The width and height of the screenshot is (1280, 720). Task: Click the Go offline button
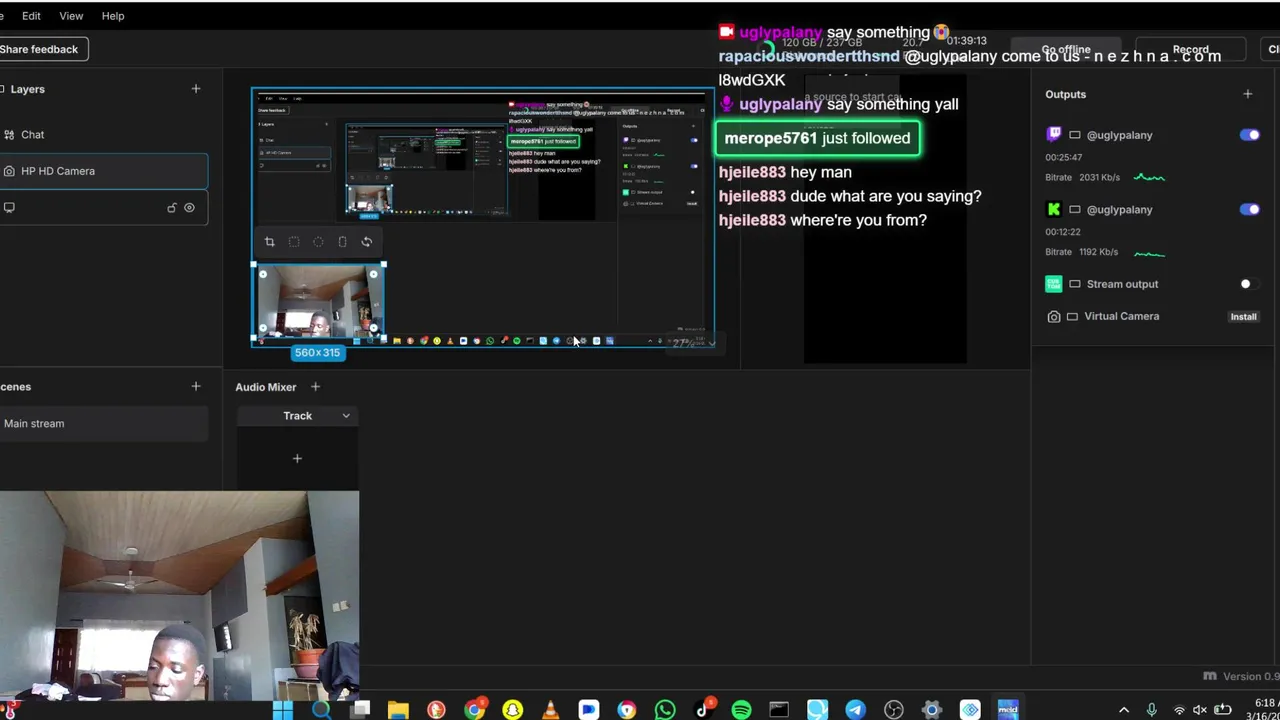[1066, 49]
